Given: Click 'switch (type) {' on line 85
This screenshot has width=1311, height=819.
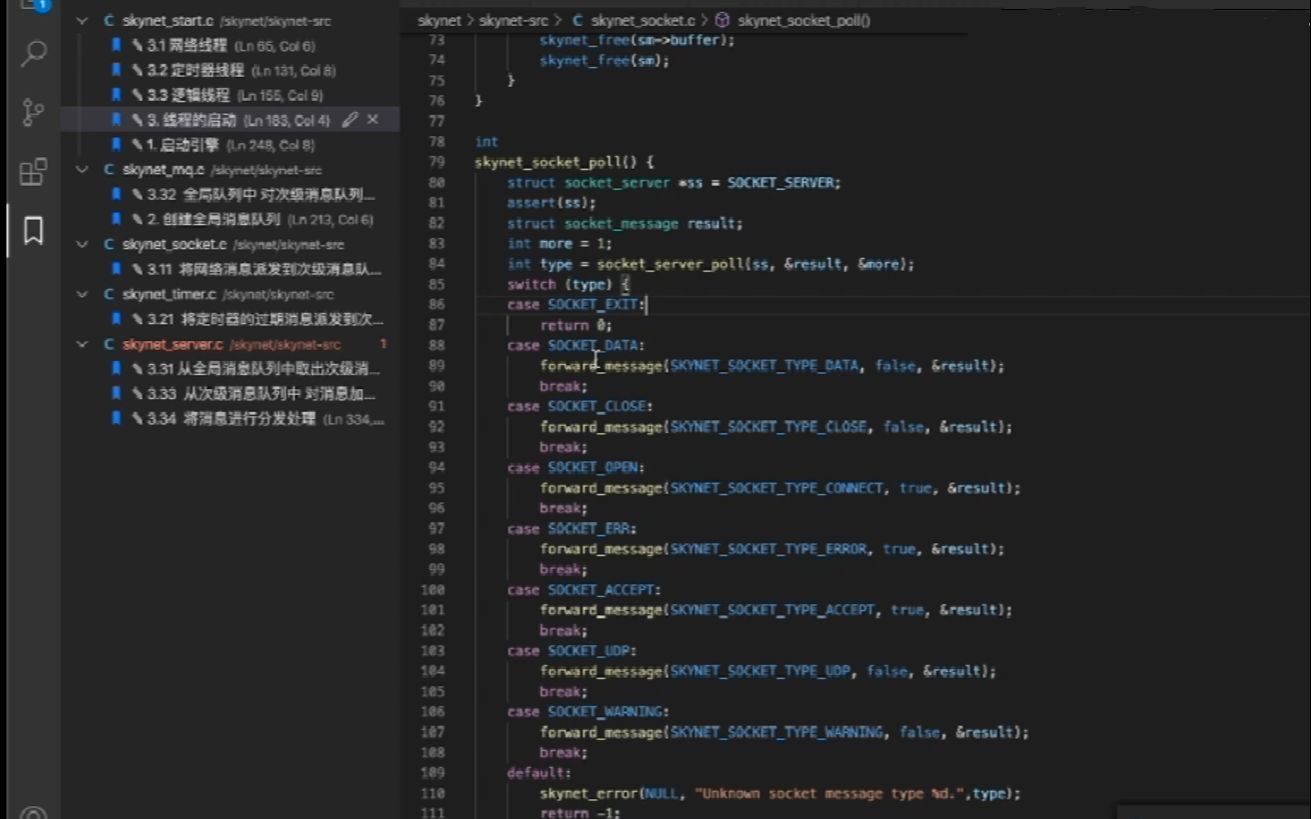Looking at the screenshot, I should [568, 284].
